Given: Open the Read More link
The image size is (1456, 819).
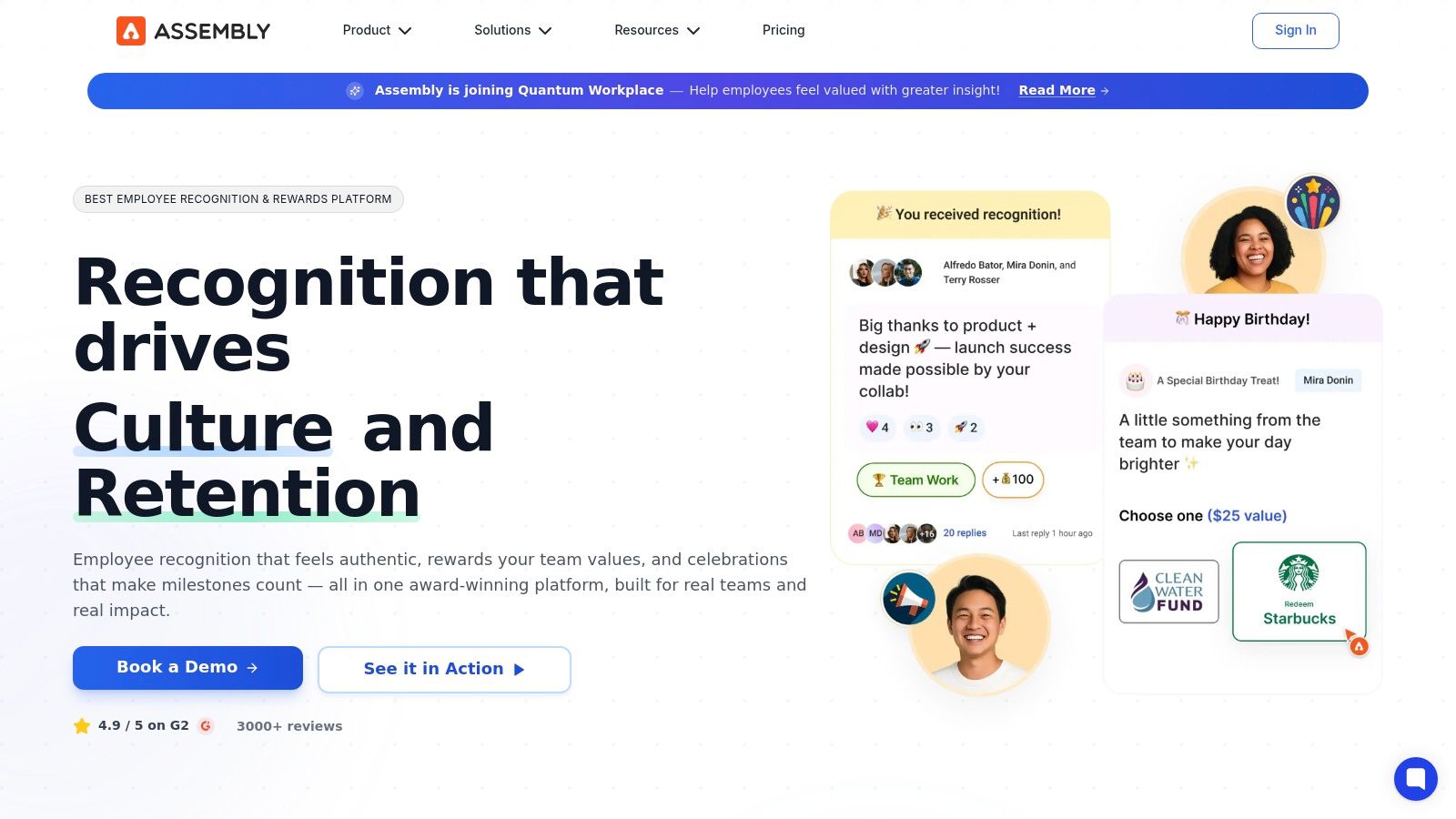Looking at the screenshot, I should [1057, 91].
